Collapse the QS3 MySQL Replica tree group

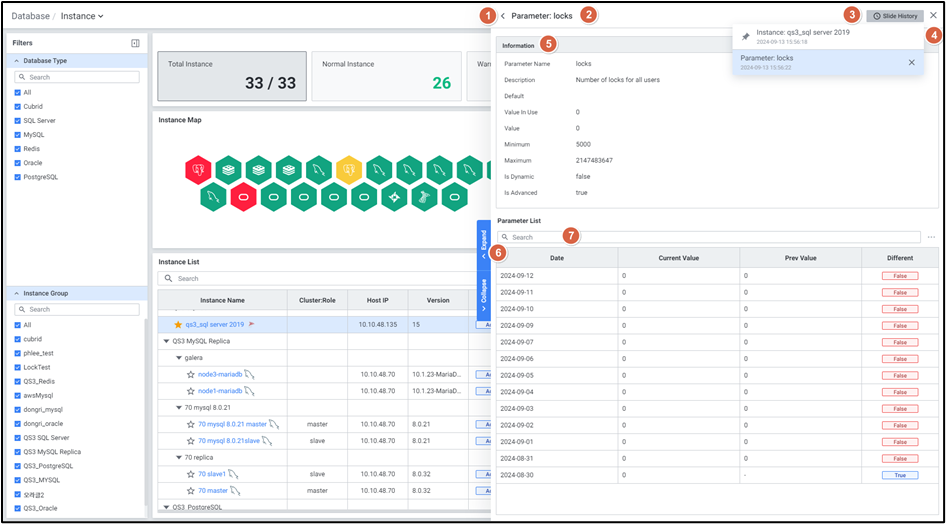pyautogui.click(x=165, y=341)
